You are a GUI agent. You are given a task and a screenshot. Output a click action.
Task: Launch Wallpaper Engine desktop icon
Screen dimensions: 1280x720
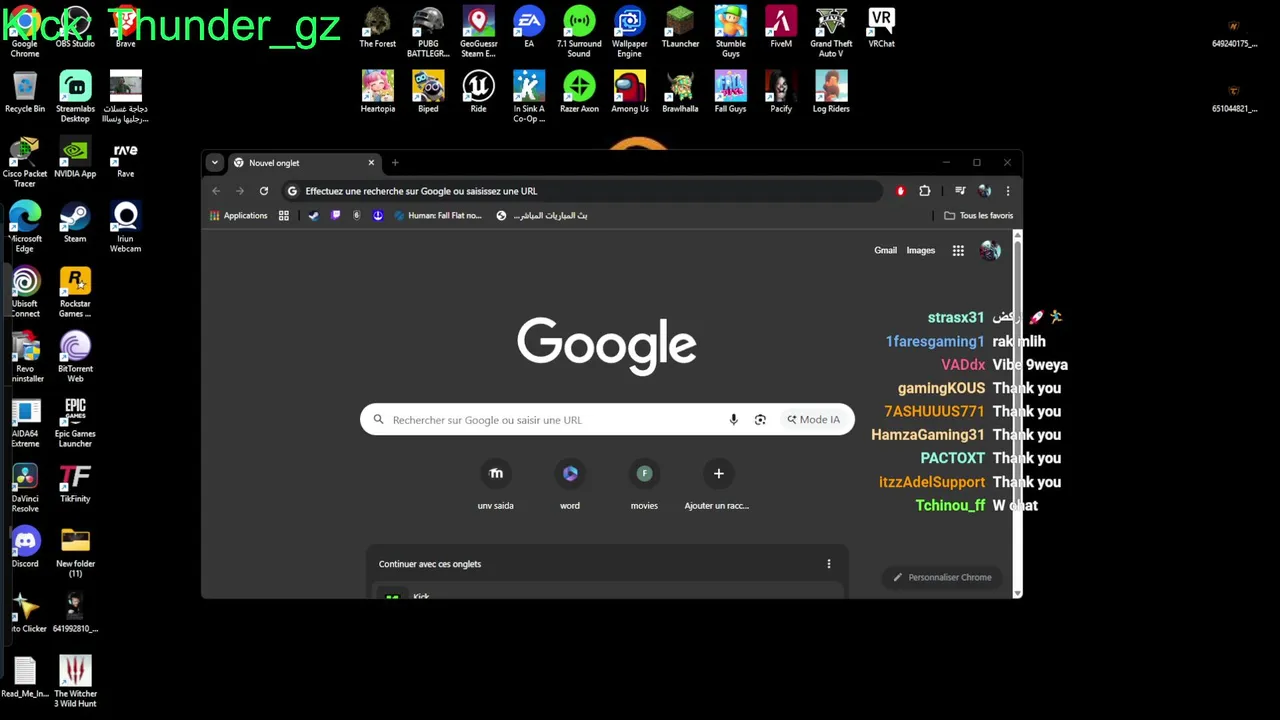click(629, 32)
